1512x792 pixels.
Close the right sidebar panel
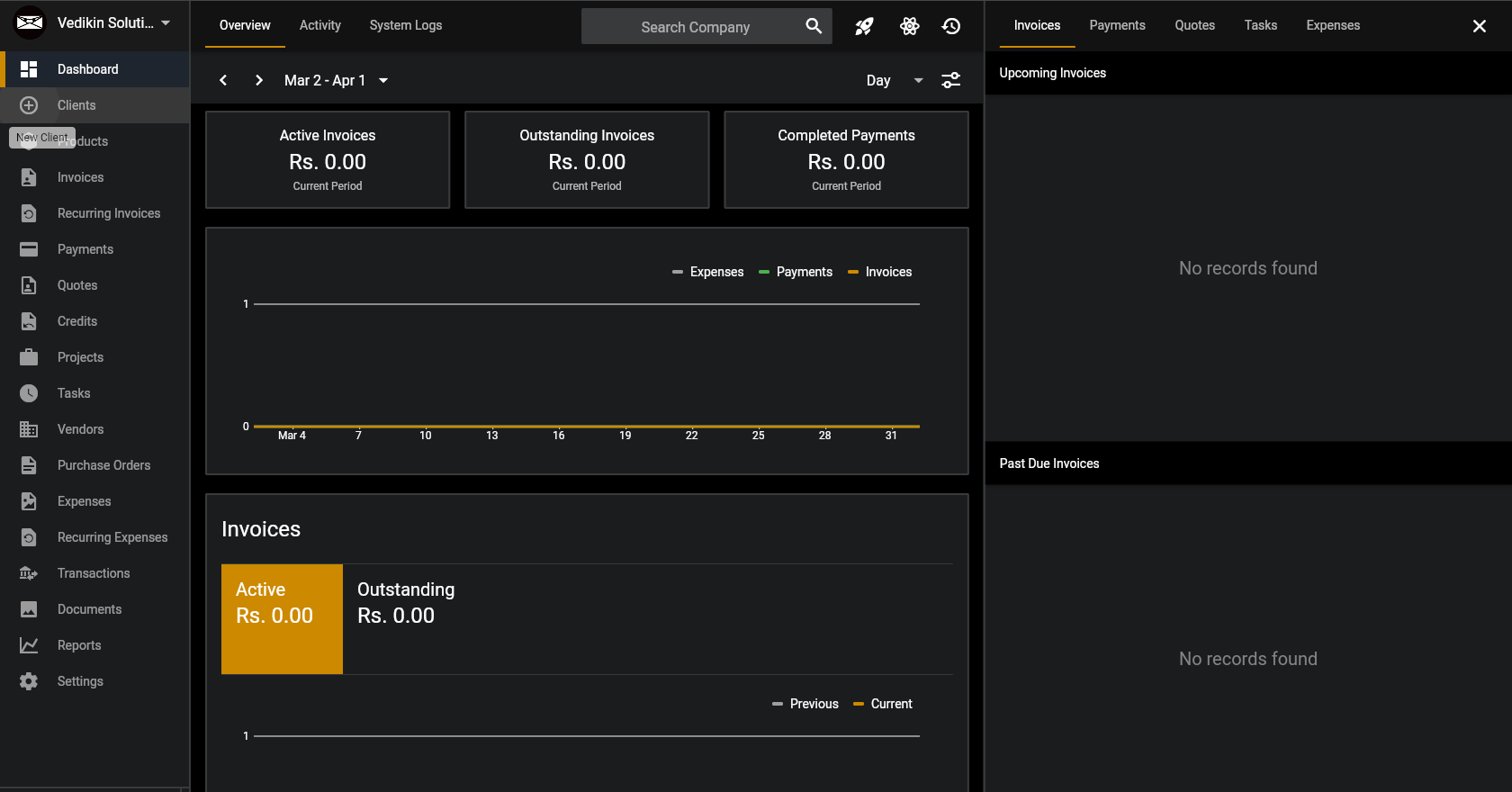pos(1480,26)
